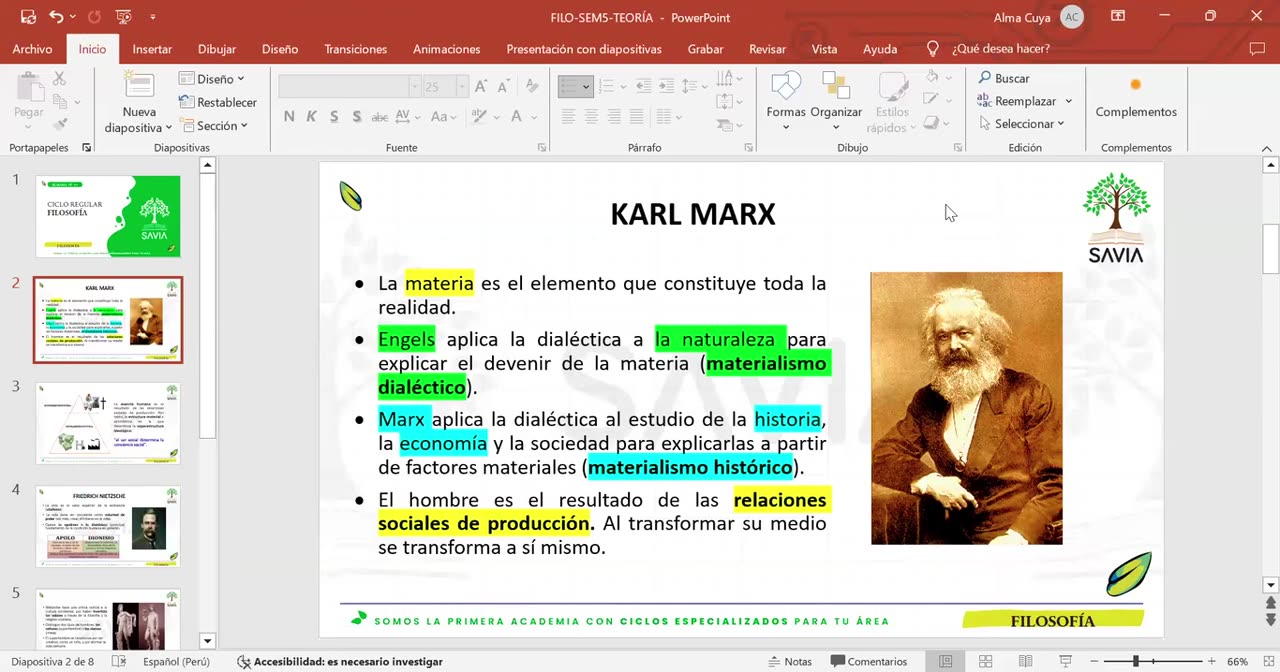Open the Comentarios pane
This screenshot has height=672, width=1280.
(x=869, y=662)
